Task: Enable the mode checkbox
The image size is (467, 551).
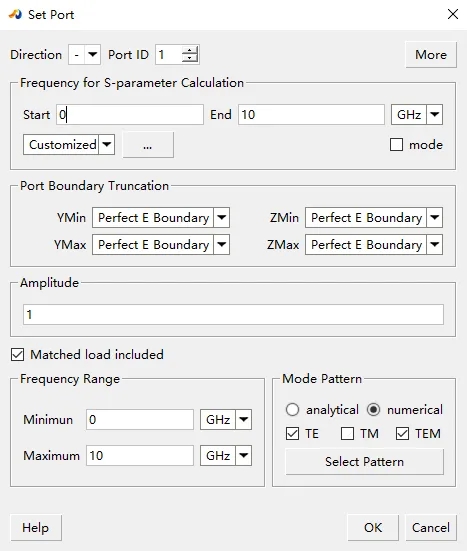Action: pos(396,144)
